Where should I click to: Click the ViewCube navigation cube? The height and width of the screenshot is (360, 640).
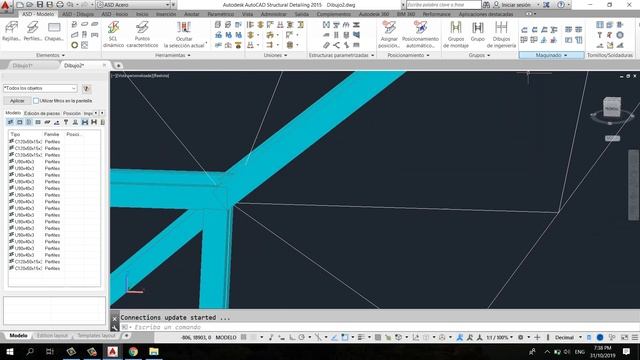point(612,107)
